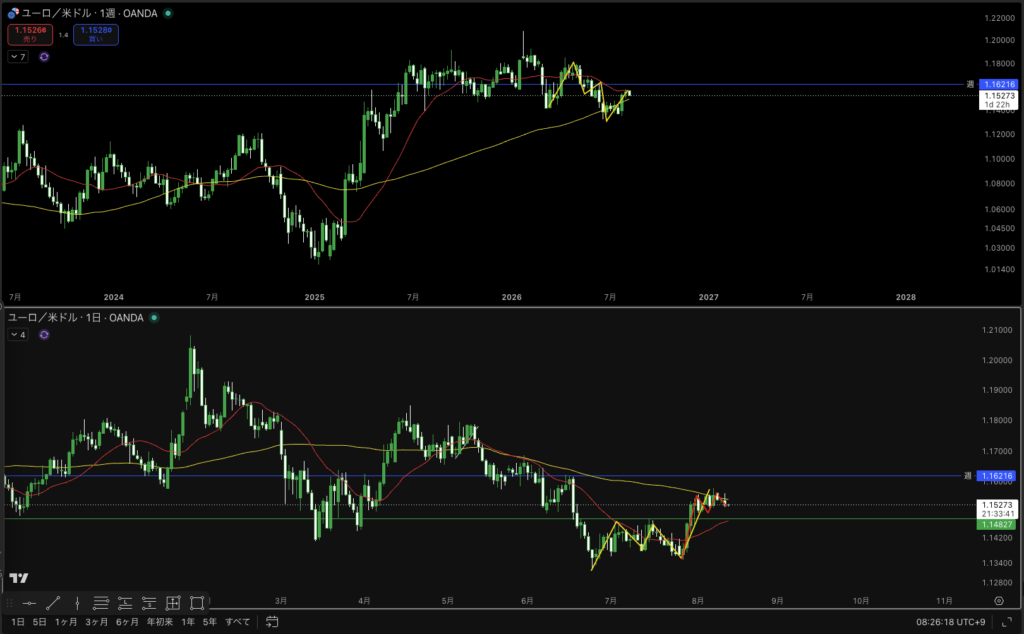Click market status dot on weekly chart
Image resolution: width=1024 pixels, height=634 pixels.
coord(168,13)
